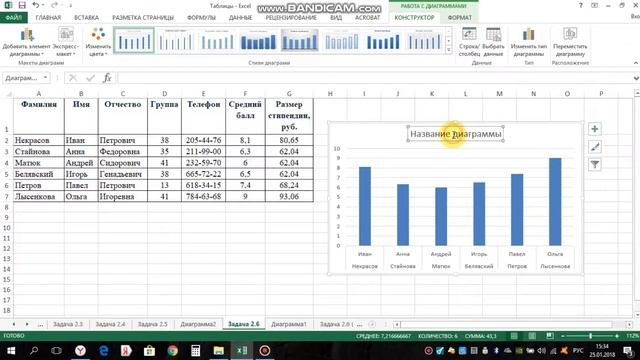Image resolution: width=640 pixels, height=360 pixels.
Task: Open Change Colors palette
Action: click(x=98, y=42)
